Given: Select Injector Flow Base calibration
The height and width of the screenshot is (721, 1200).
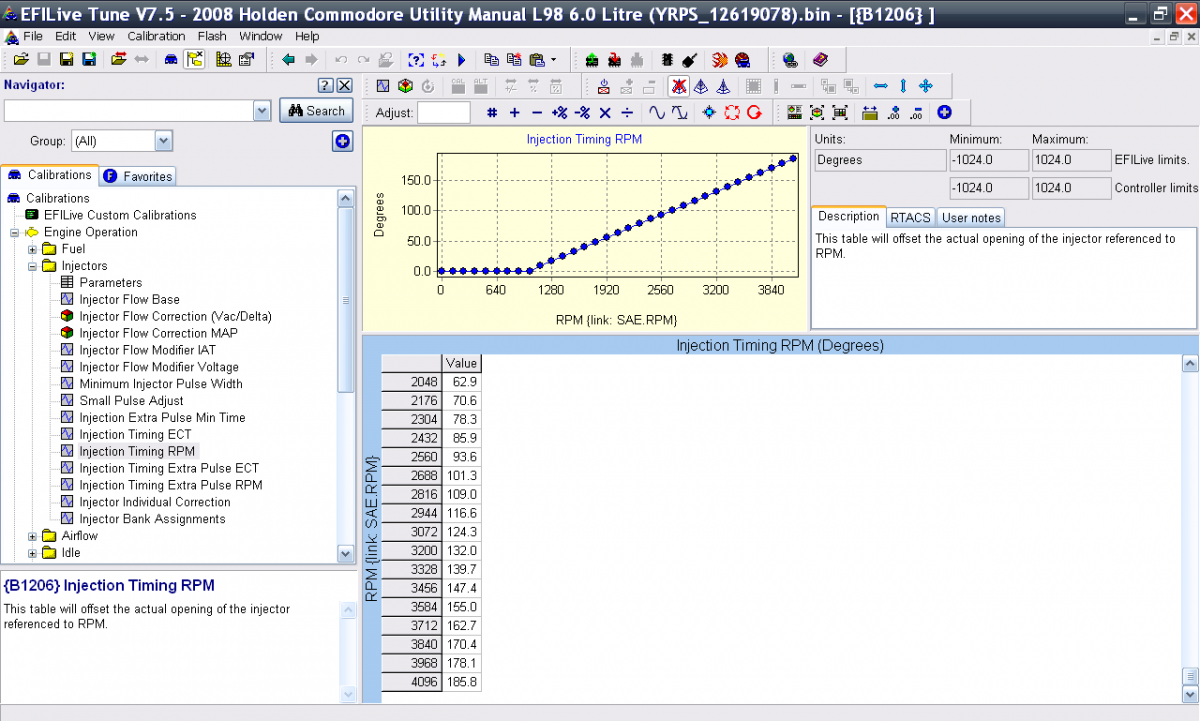Looking at the screenshot, I should tap(129, 300).
